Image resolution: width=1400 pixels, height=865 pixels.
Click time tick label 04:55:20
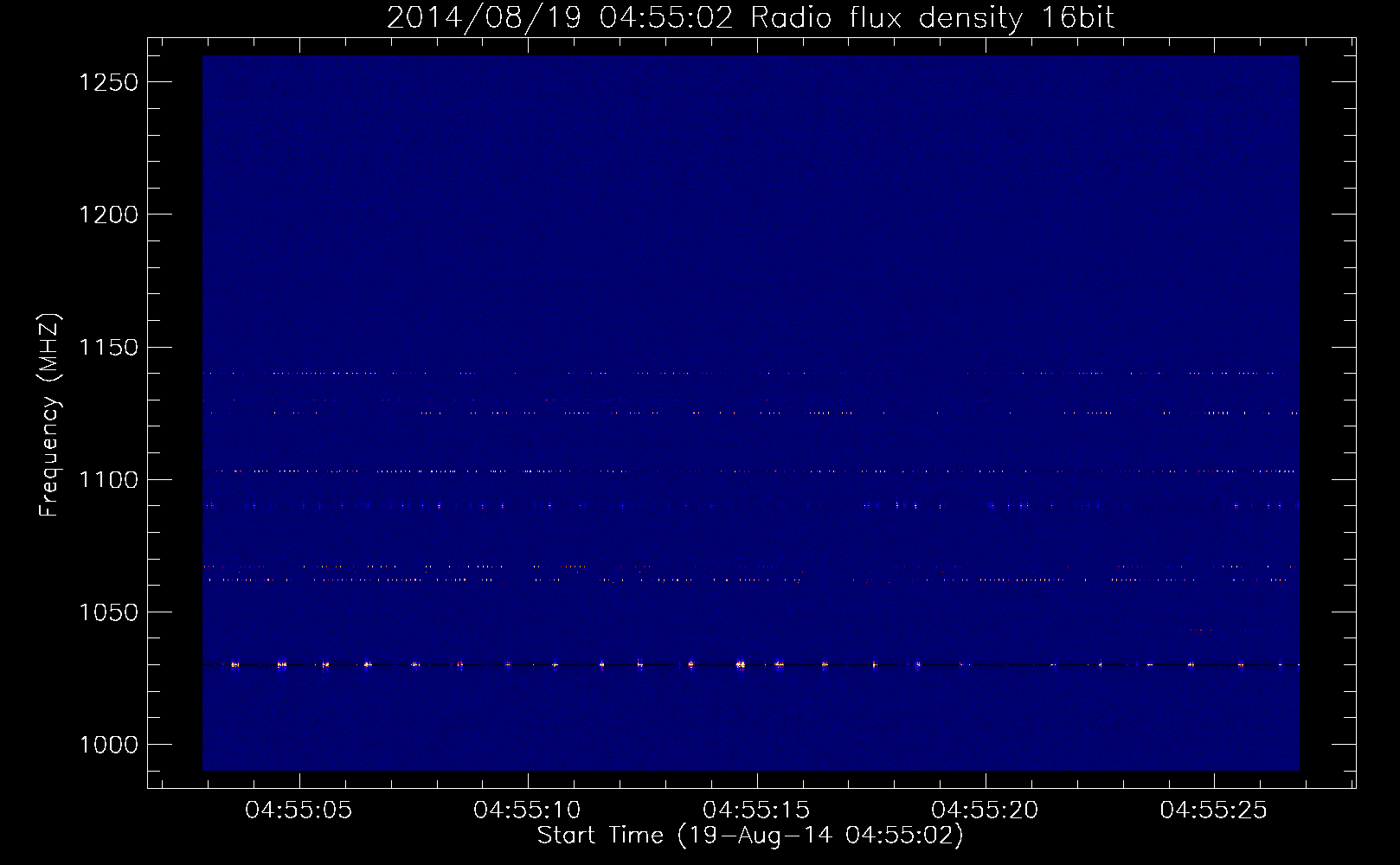(x=985, y=811)
